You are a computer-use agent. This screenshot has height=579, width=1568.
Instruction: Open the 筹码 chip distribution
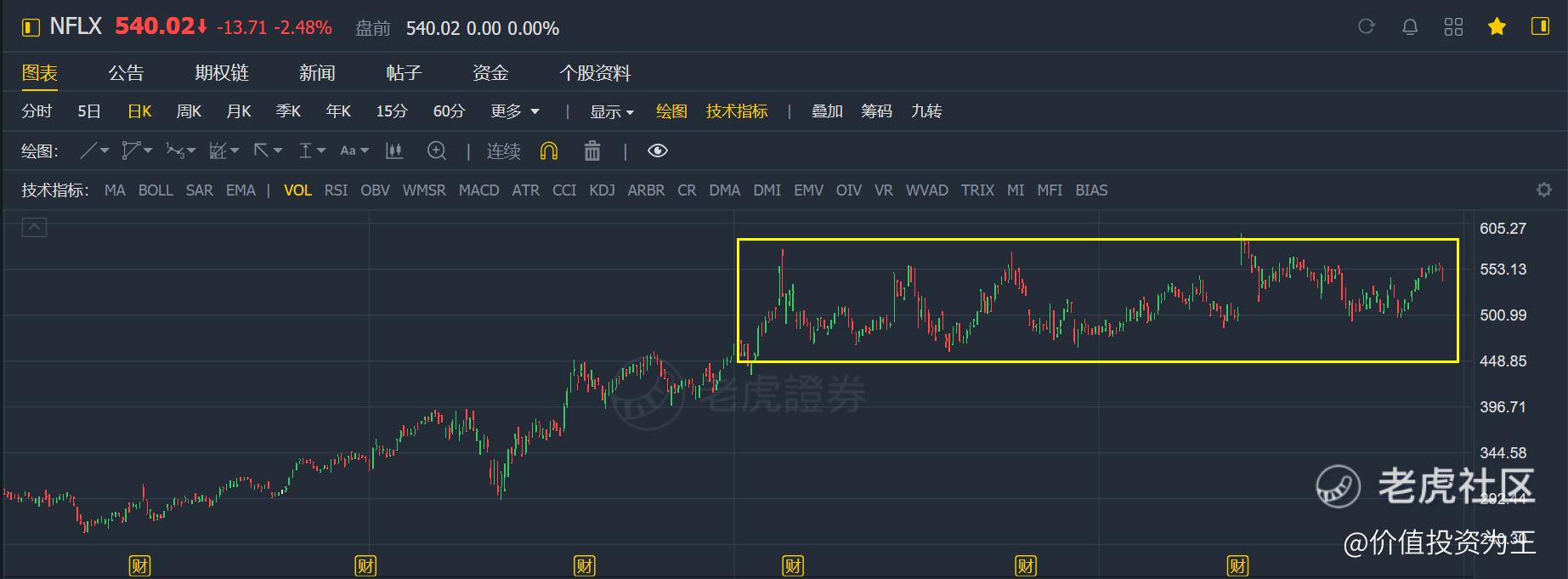pos(876,111)
